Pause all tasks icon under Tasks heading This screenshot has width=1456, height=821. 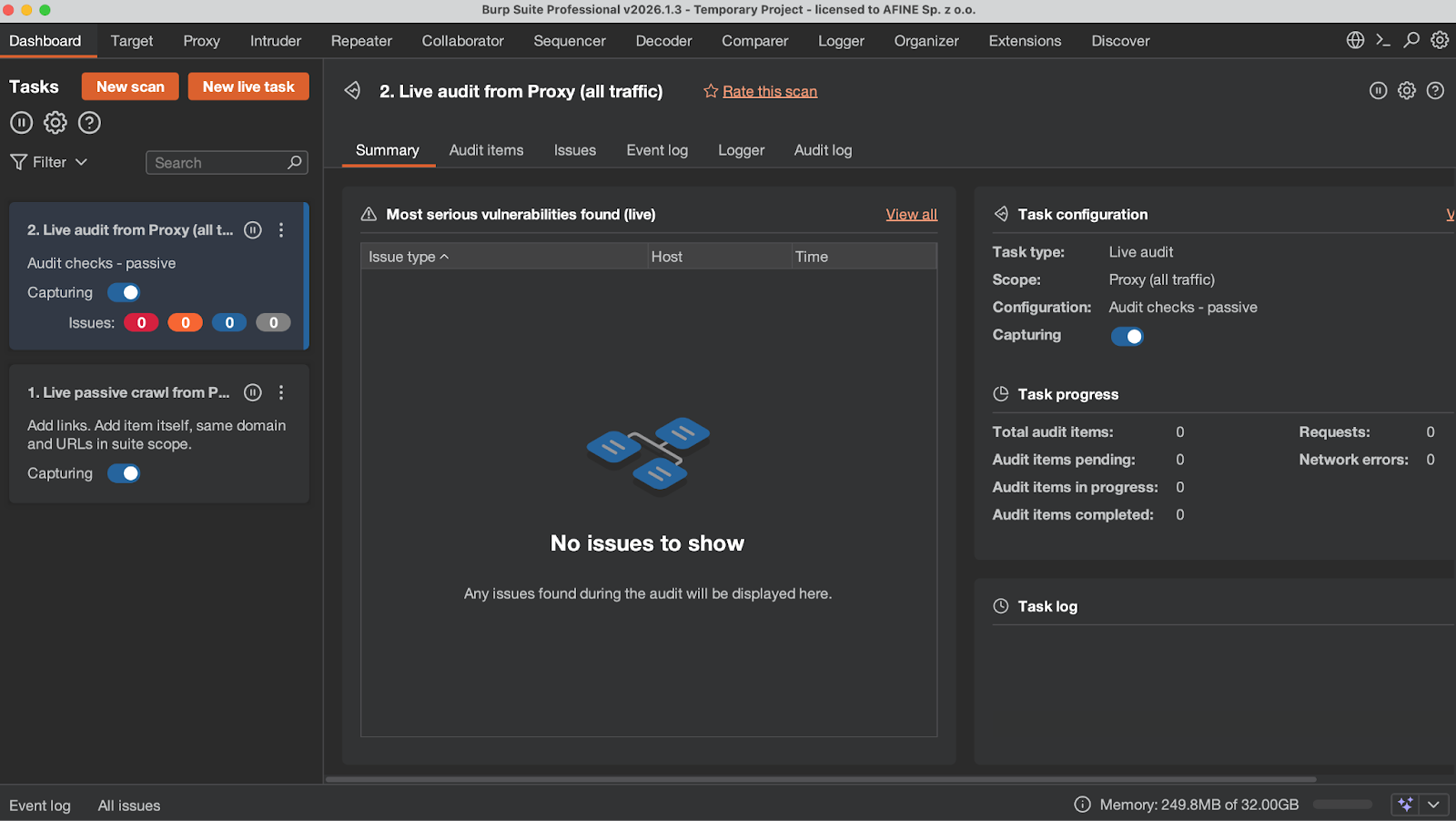point(22,122)
